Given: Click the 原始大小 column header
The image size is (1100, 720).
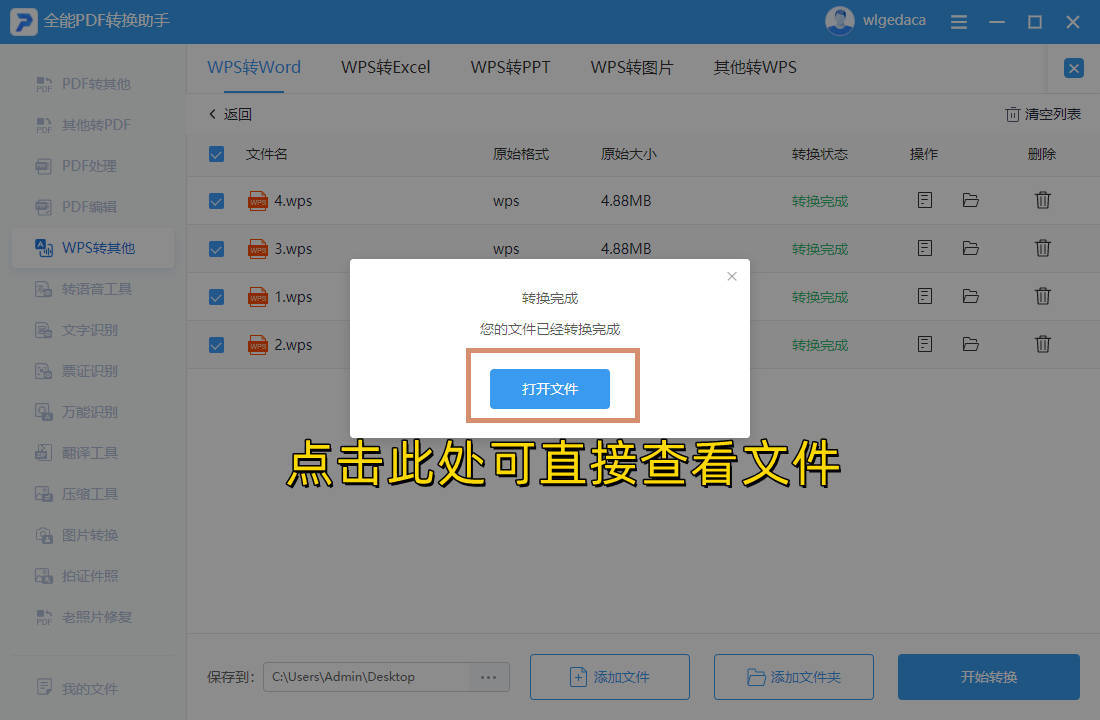Looking at the screenshot, I should pos(629,154).
